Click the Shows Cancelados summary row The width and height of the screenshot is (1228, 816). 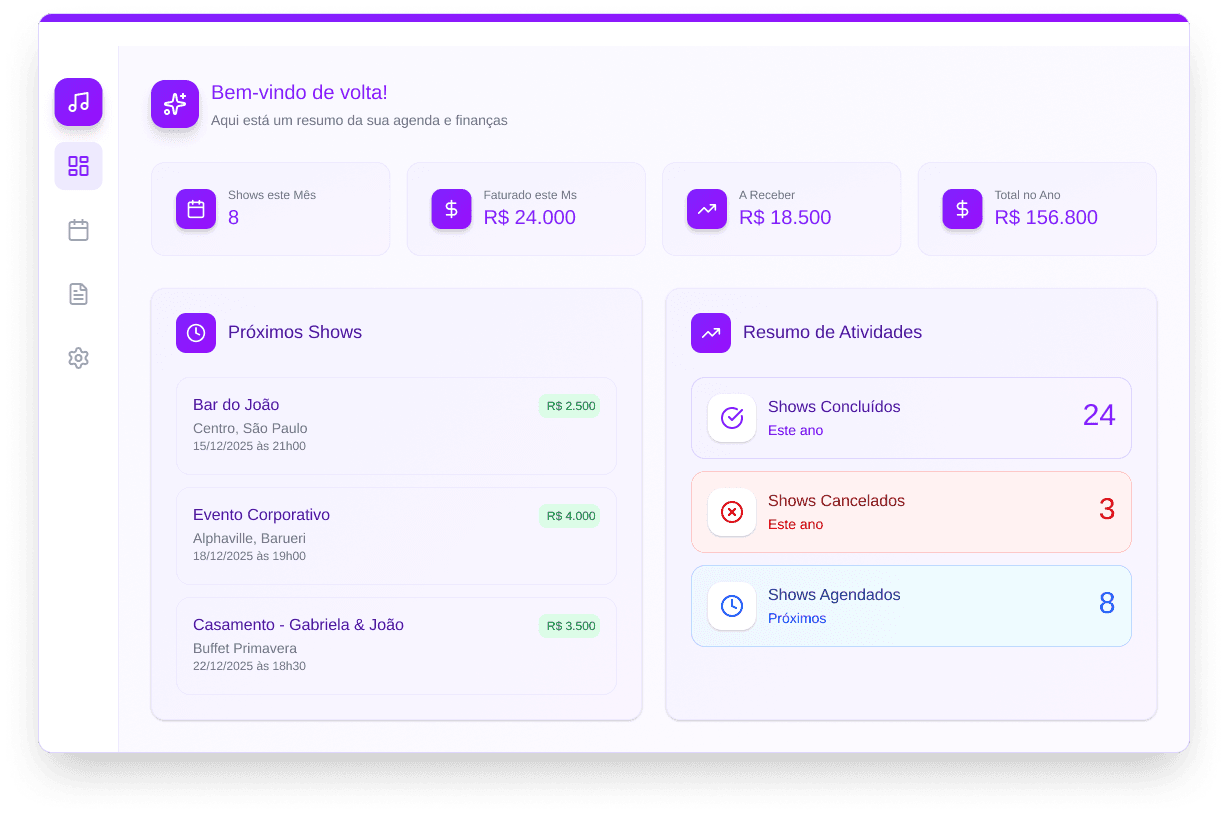coord(910,512)
